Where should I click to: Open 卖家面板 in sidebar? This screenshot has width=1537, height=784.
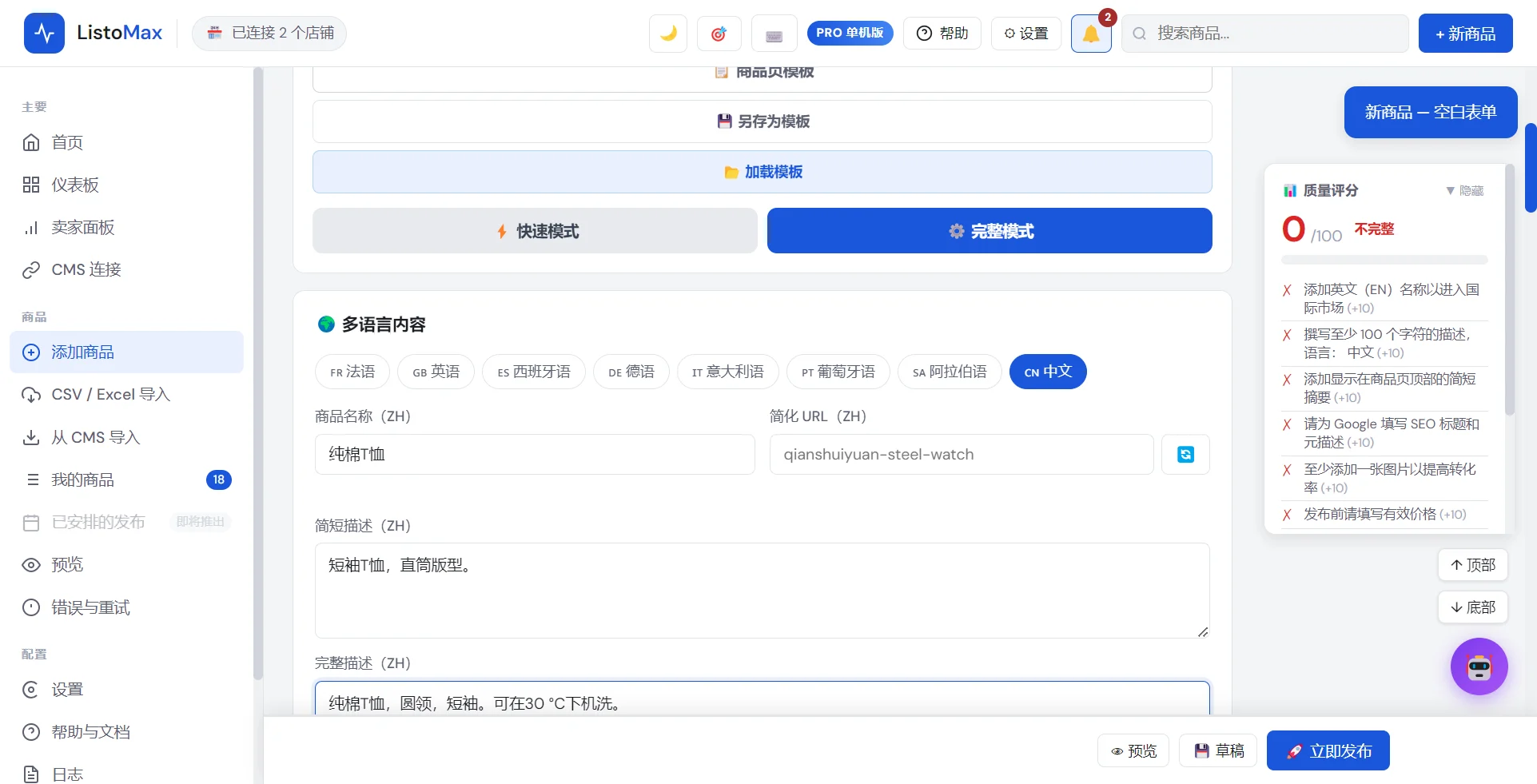click(x=126, y=227)
